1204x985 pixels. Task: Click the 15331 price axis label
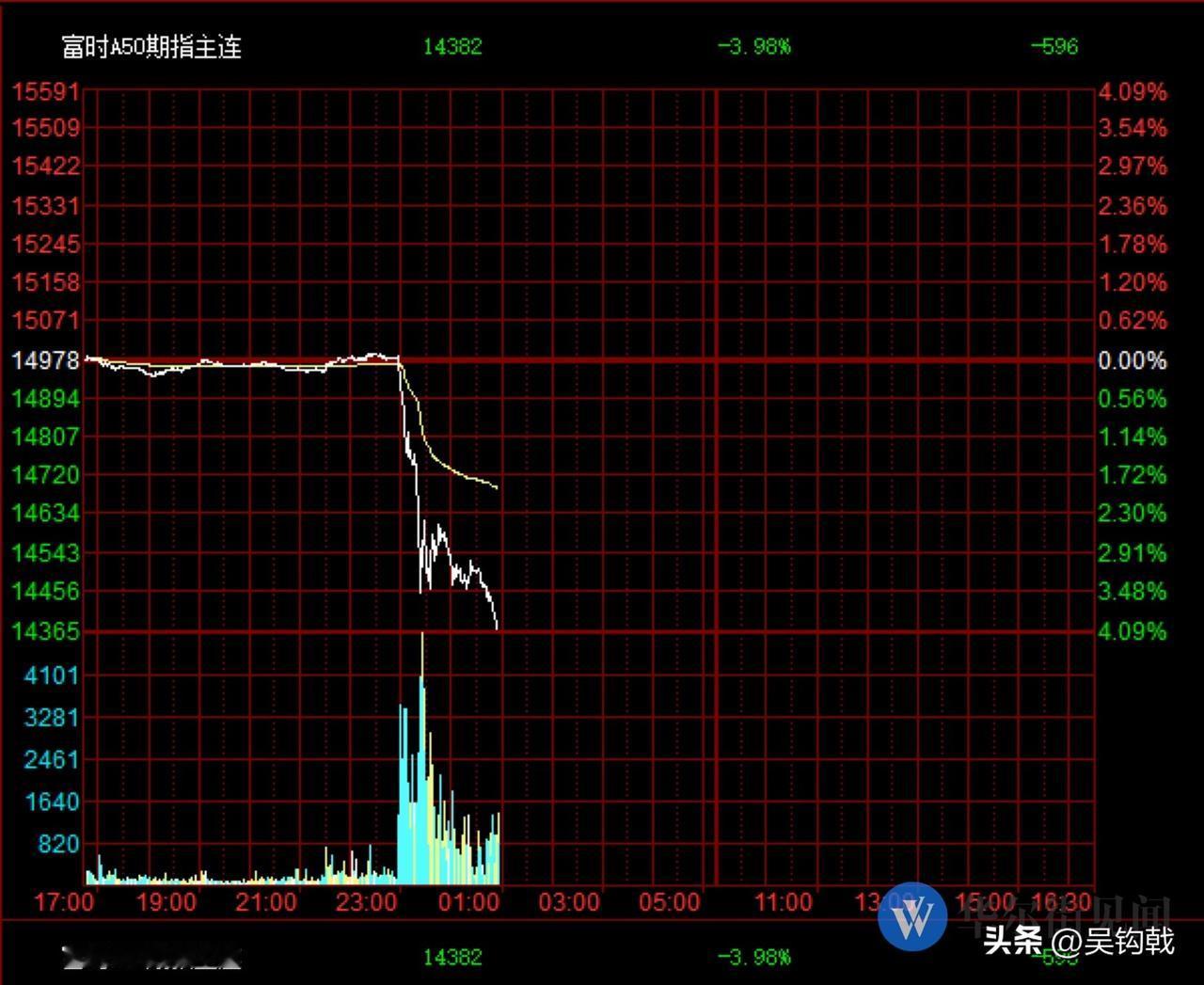pyautogui.click(x=46, y=205)
